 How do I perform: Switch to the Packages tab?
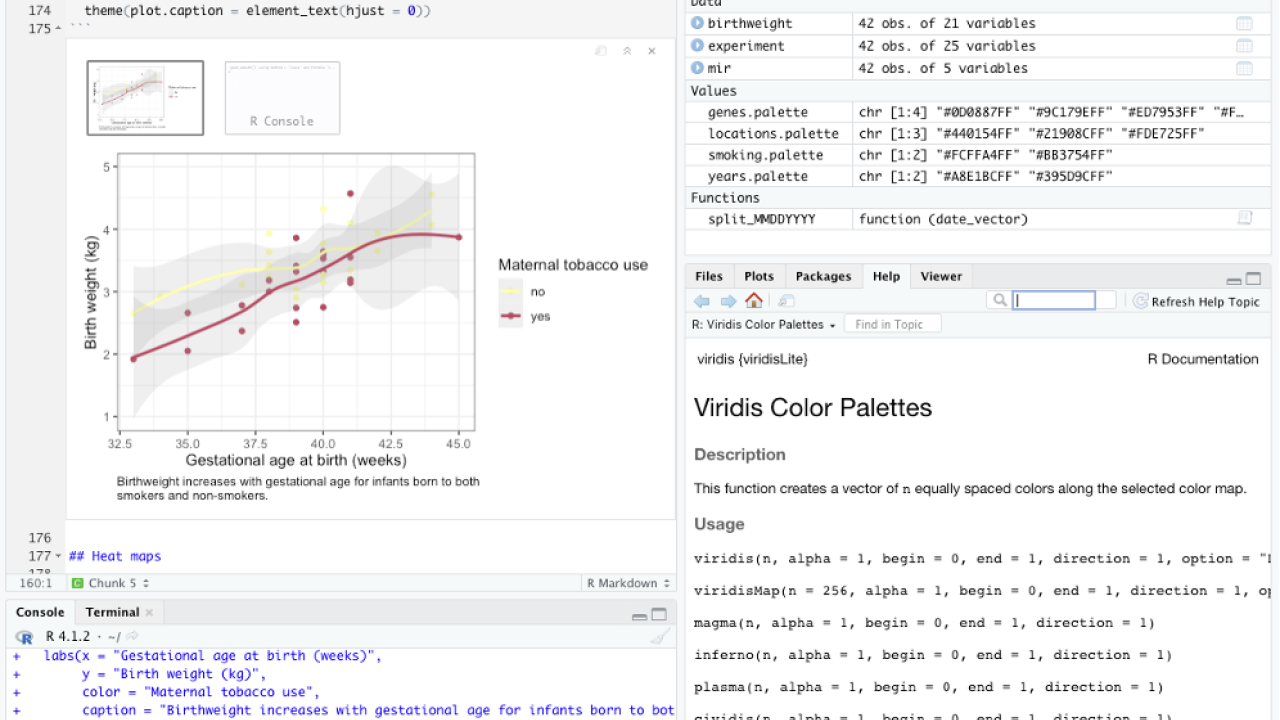pos(823,277)
